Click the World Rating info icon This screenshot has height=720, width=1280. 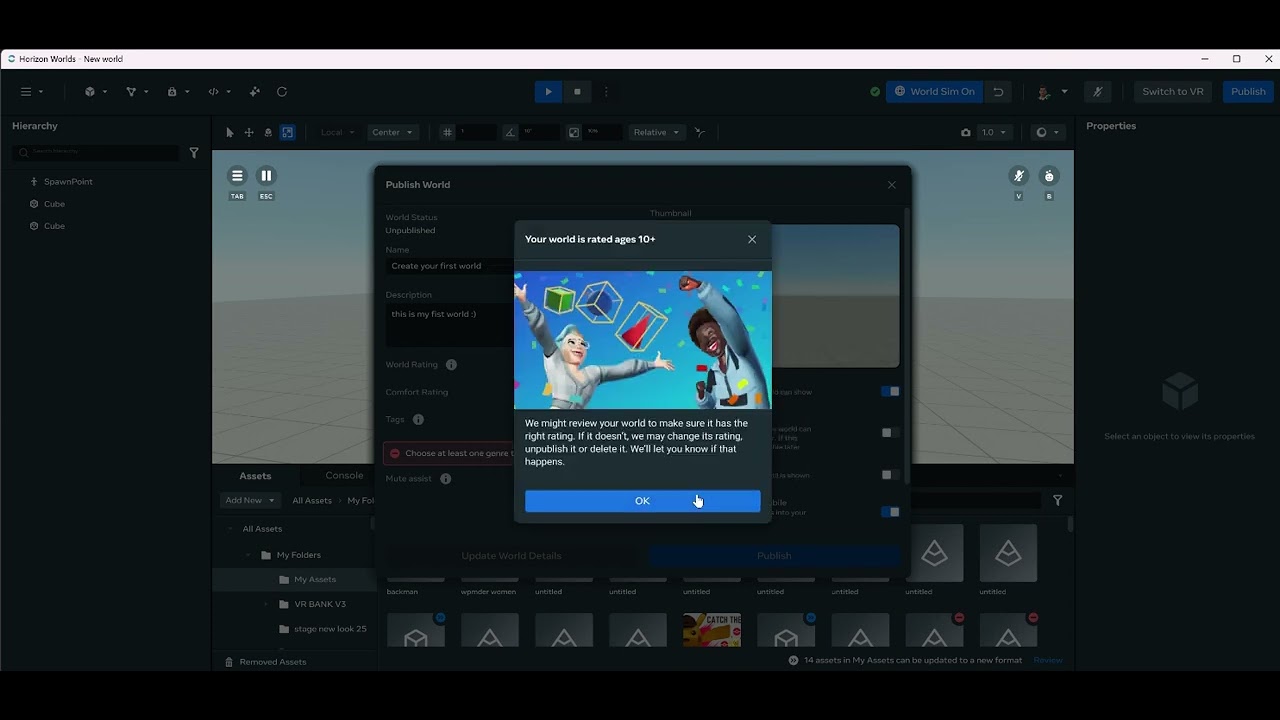451,365
